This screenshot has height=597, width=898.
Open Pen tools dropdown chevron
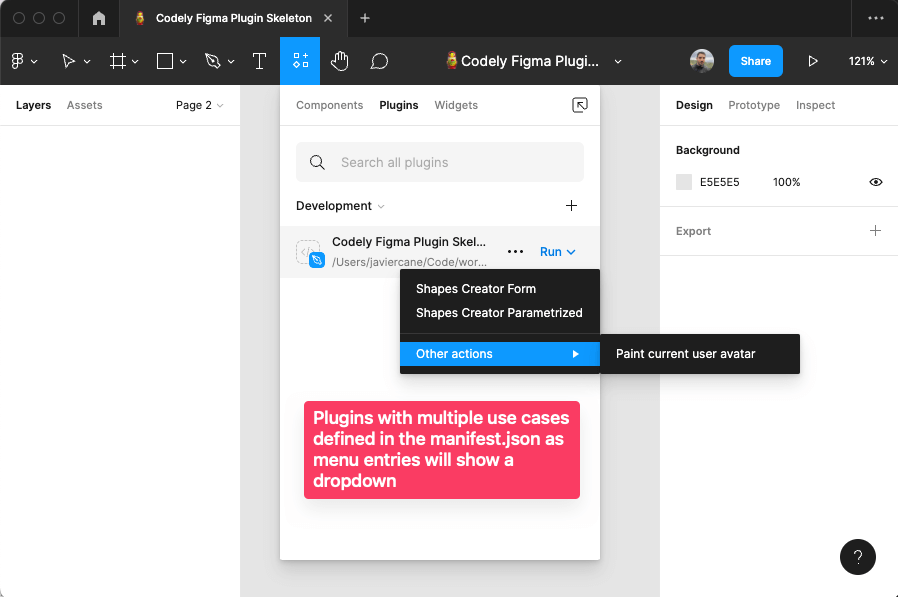231,61
